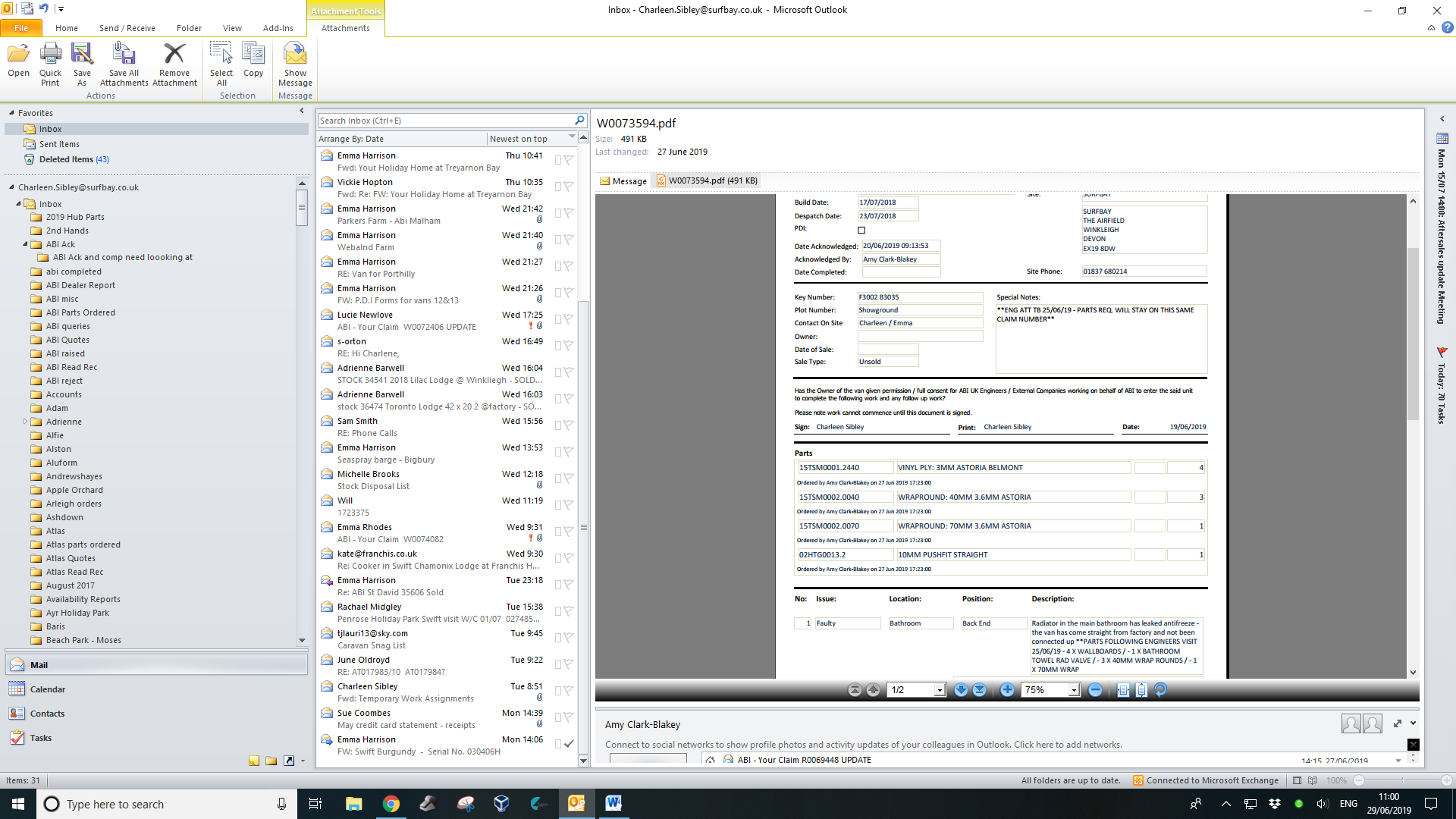1456x819 pixels.
Task: Click Show Message ribbon icon
Action: click(295, 64)
